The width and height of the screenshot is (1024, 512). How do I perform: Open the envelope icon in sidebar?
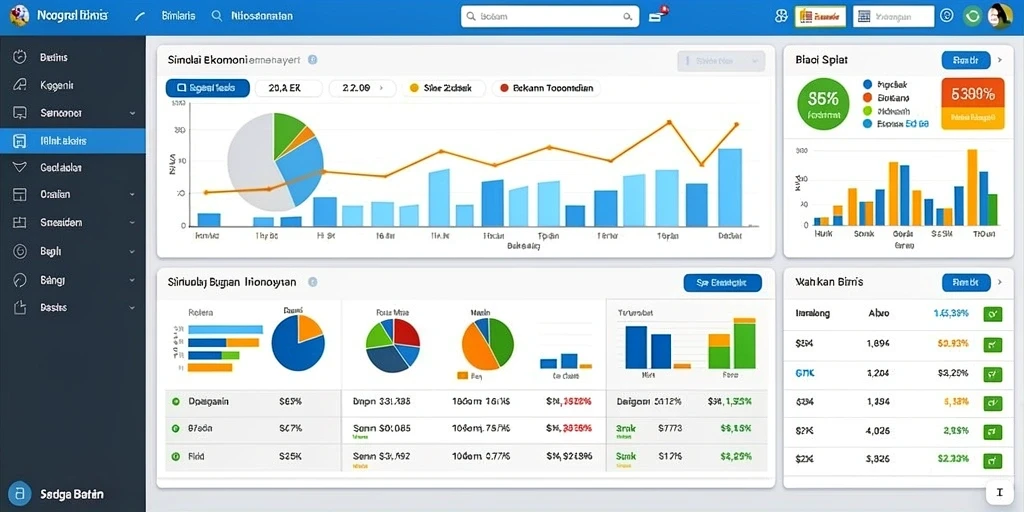(20, 167)
